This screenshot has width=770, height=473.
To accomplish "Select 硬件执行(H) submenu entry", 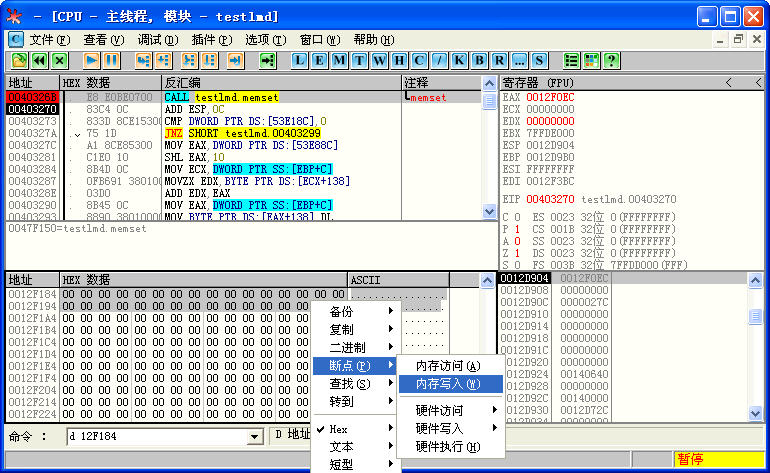I will coord(450,447).
